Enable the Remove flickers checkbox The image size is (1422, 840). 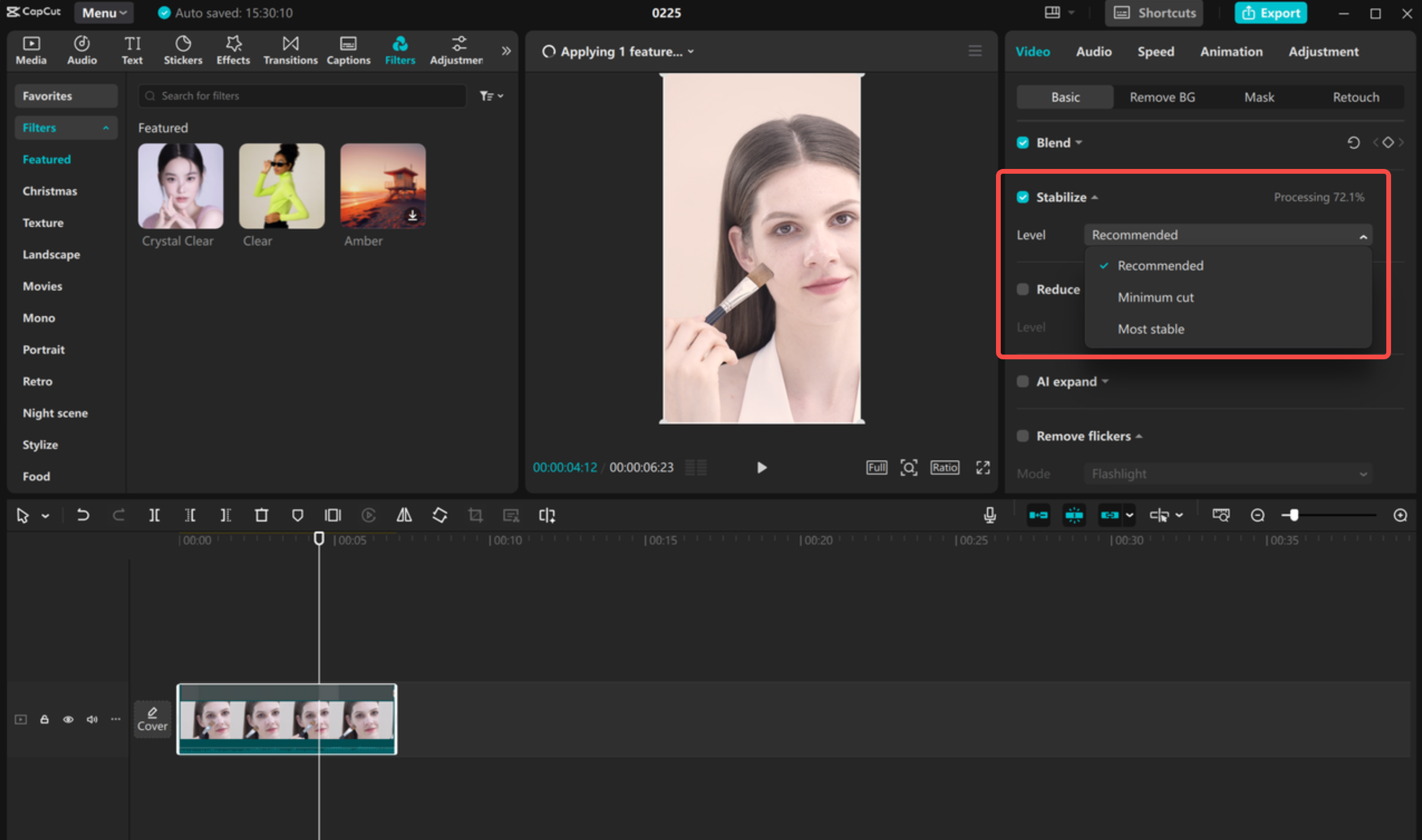click(1023, 436)
